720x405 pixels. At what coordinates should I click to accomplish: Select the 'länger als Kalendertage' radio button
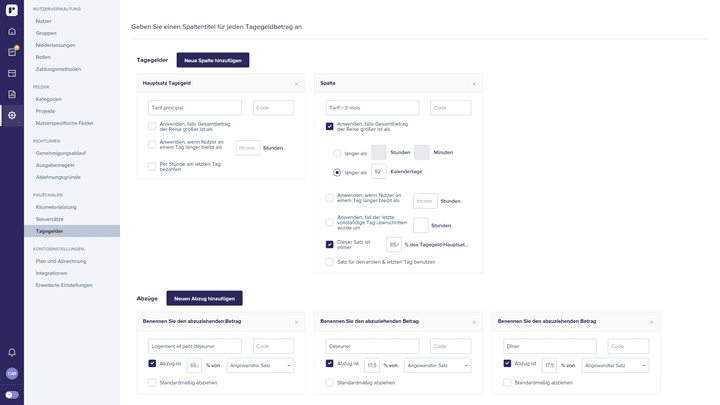pos(337,172)
